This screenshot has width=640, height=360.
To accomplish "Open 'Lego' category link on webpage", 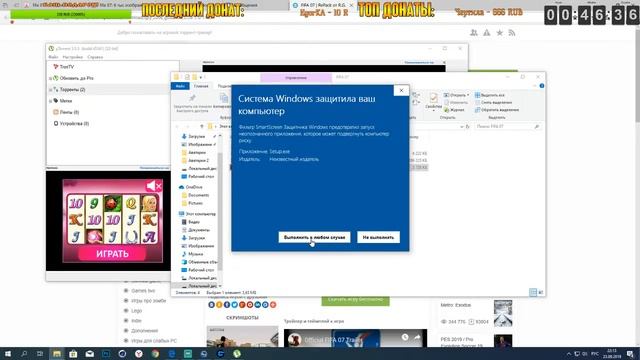I will click(137, 311).
